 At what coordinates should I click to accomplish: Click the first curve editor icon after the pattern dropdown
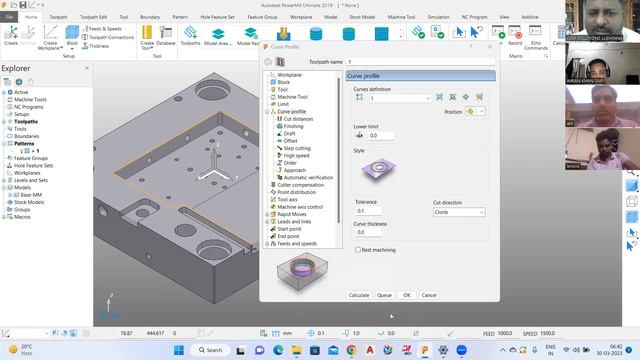coord(440,97)
